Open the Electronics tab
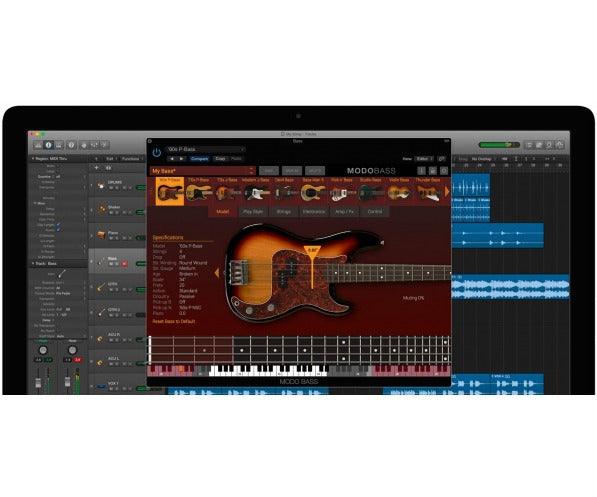 point(314,211)
